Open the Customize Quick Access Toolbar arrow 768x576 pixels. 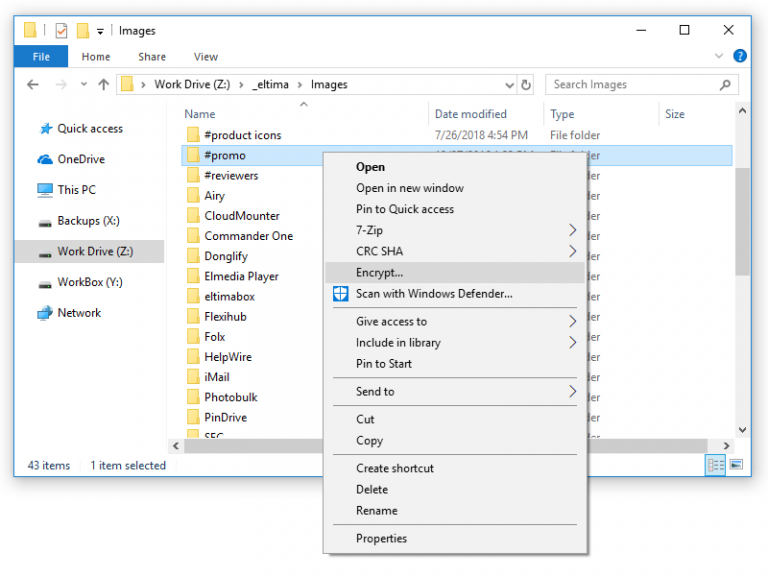pos(100,32)
